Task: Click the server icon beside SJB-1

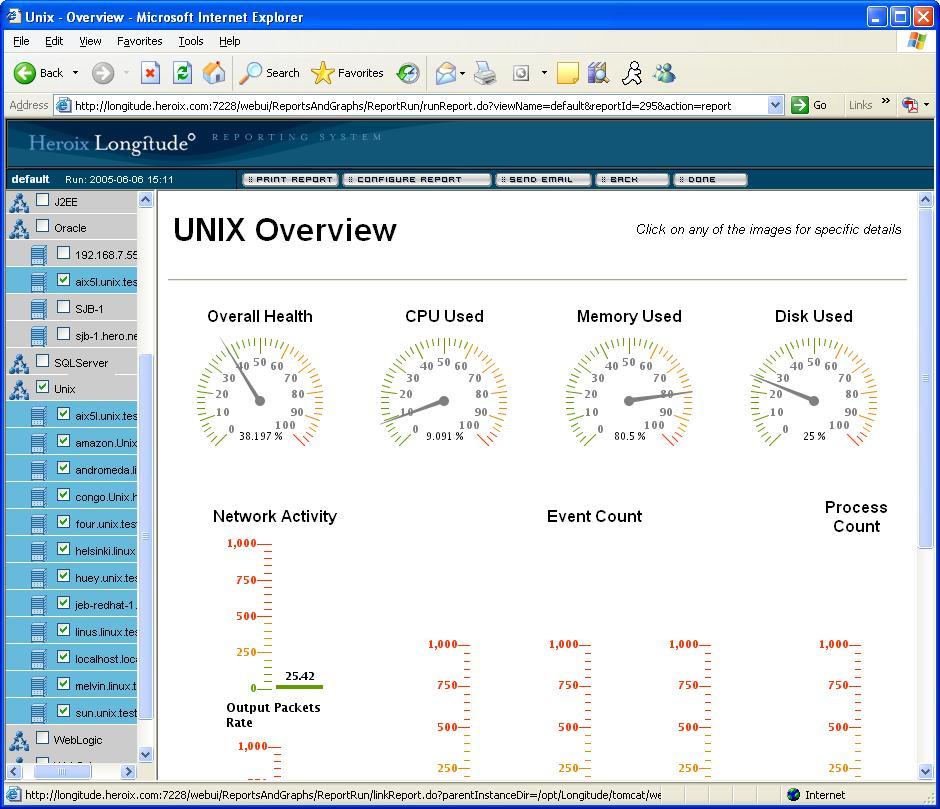Action: click(38, 309)
